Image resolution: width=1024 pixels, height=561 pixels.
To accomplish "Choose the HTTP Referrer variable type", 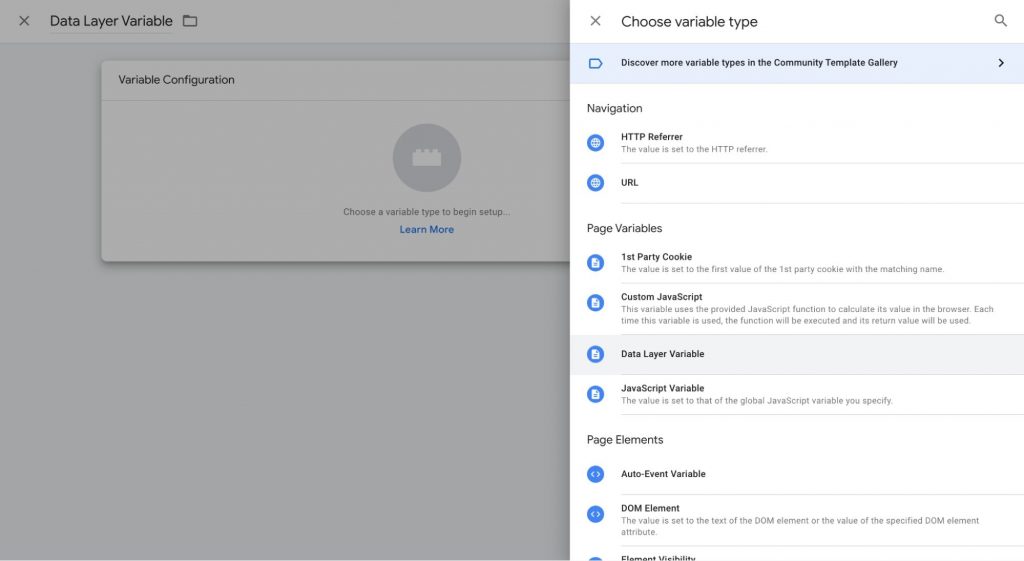I will [652, 137].
